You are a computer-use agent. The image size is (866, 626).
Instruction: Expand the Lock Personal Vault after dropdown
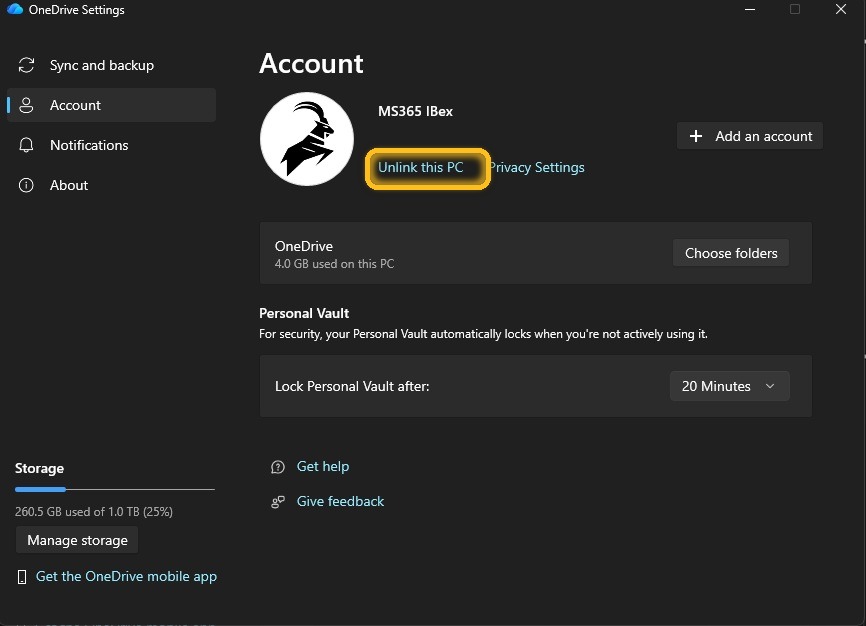pyautogui.click(x=730, y=386)
